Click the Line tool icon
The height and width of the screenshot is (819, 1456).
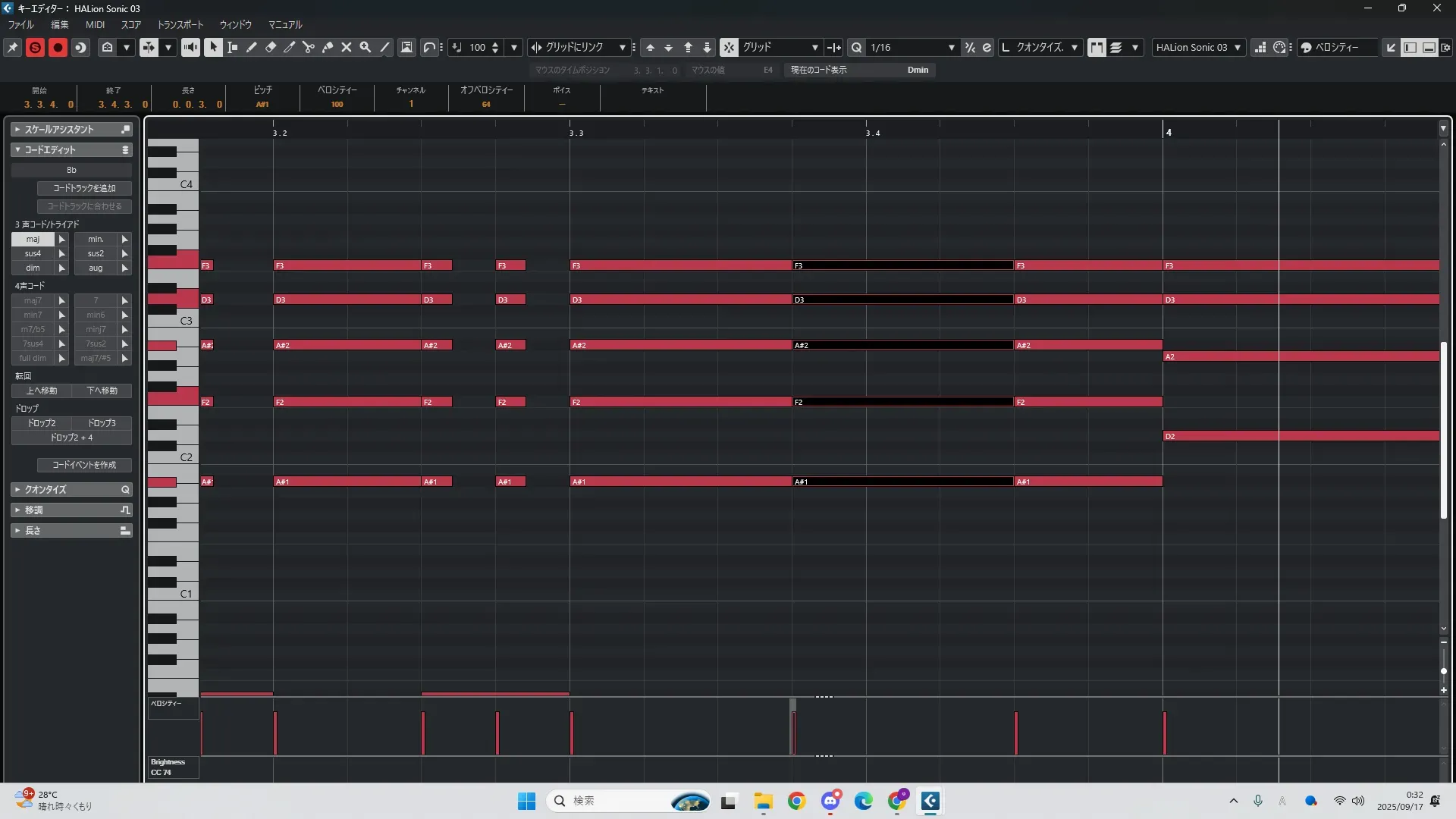point(384,47)
